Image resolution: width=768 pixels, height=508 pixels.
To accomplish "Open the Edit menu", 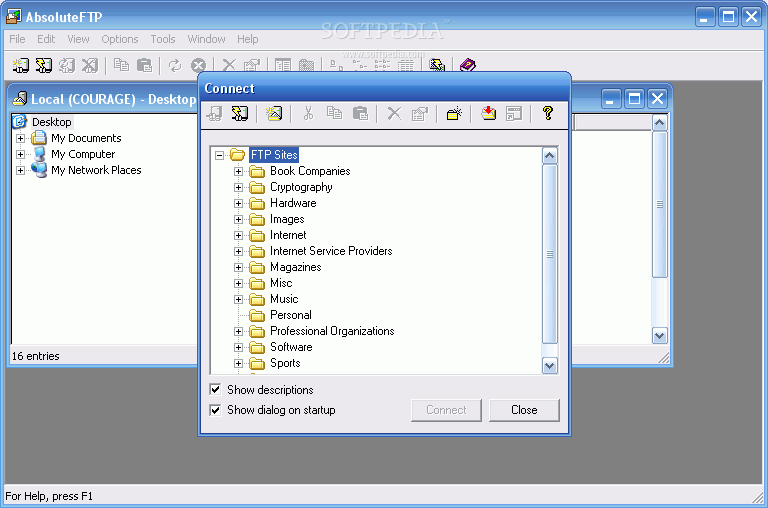I will (46, 39).
